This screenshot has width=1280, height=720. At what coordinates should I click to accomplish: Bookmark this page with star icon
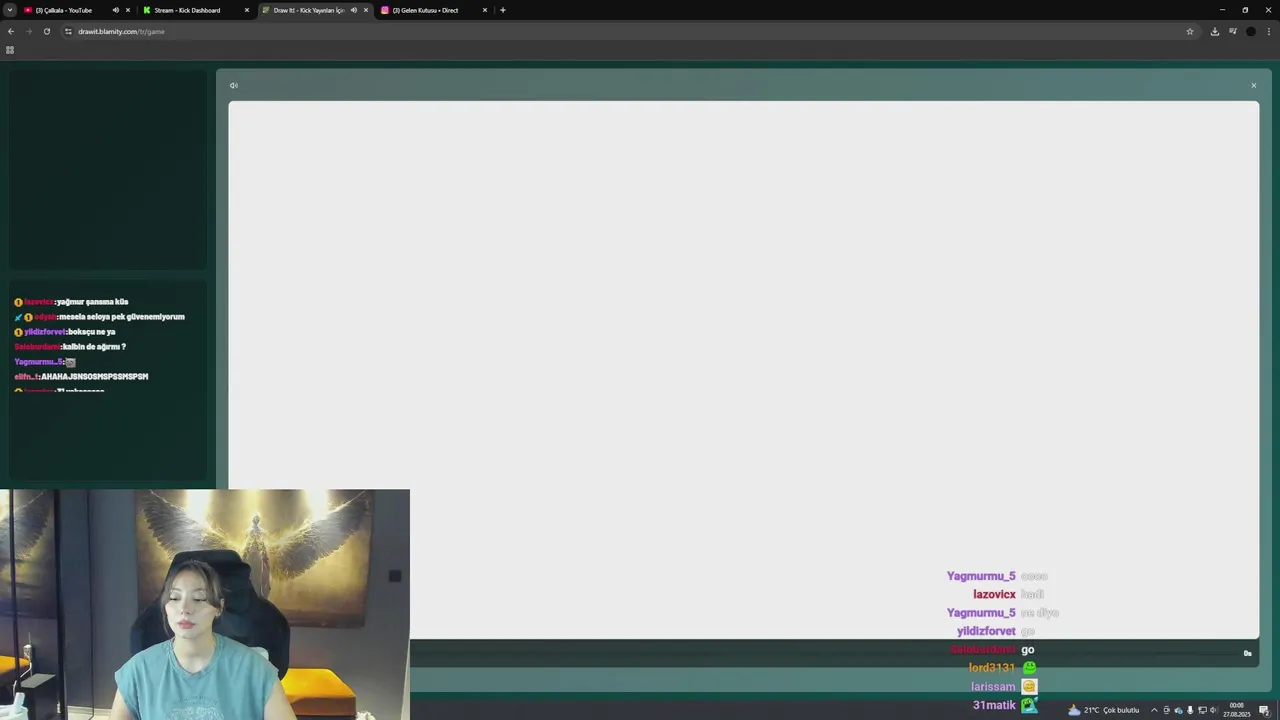pos(1190,31)
